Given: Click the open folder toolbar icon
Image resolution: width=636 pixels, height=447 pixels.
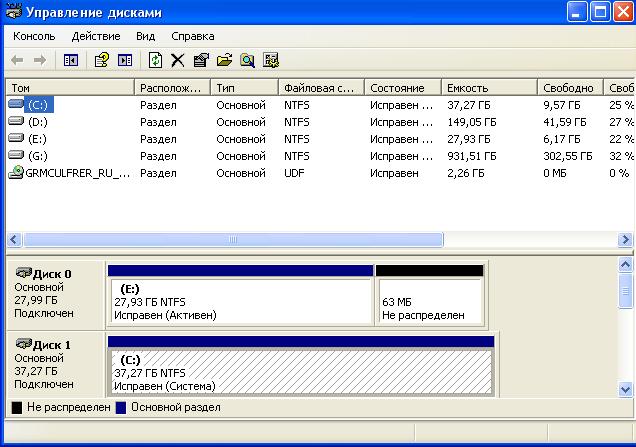Looking at the screenshot, I should 224,61.
